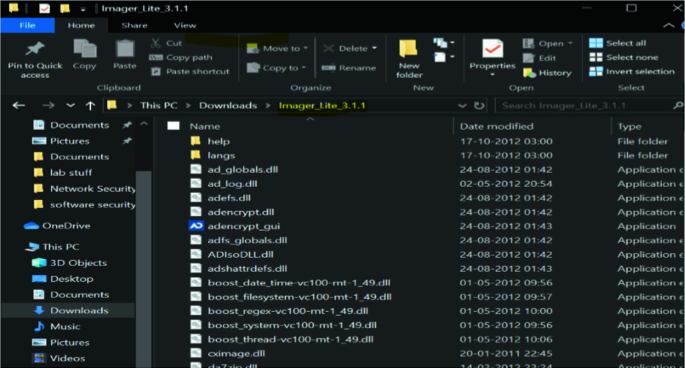685x368 pixels.
Task: Tick the select-all checkbox beside Name
Action: [x=173, y=126]
